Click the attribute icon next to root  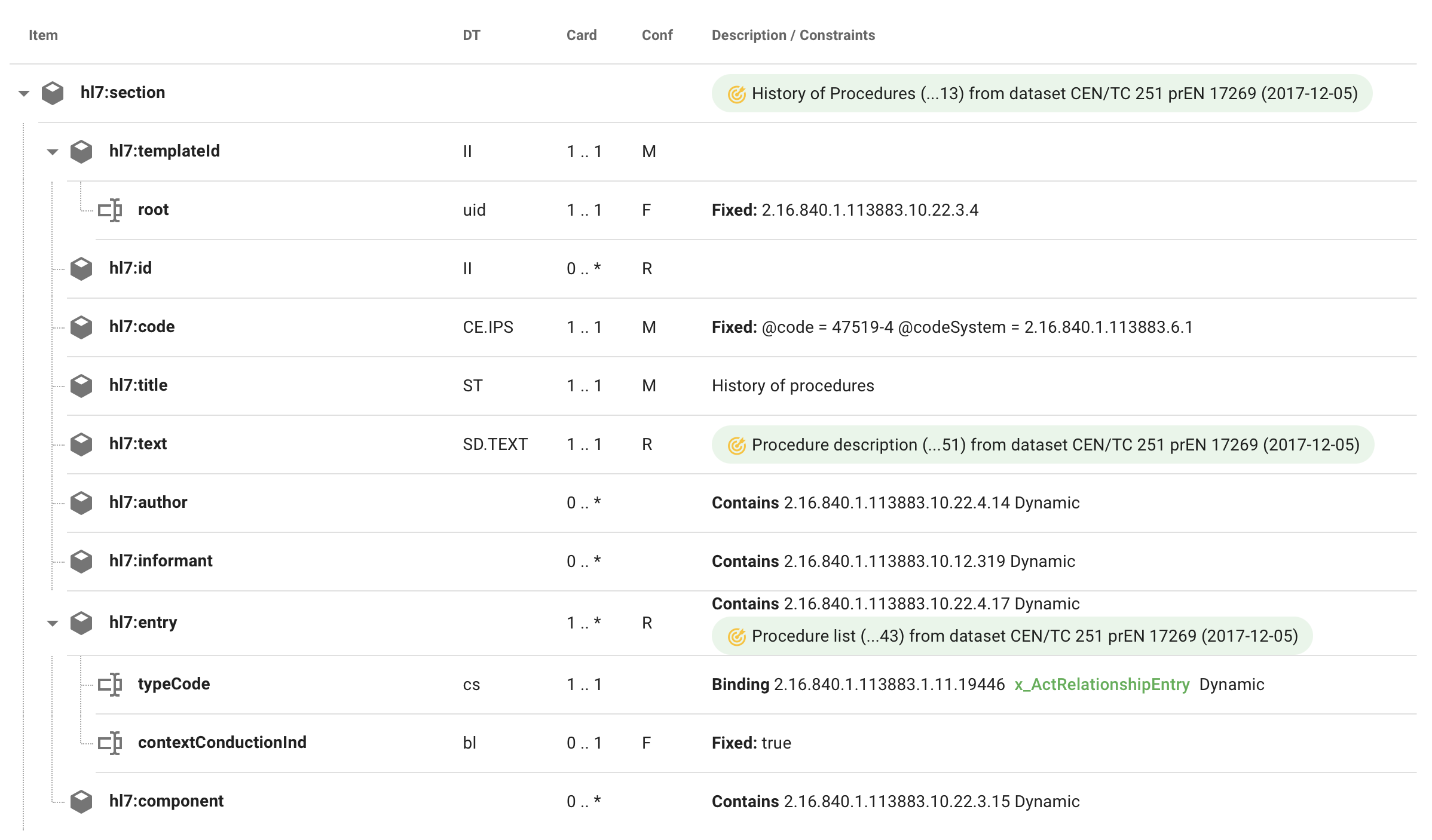pyautogui.click(x=110, y=210)
